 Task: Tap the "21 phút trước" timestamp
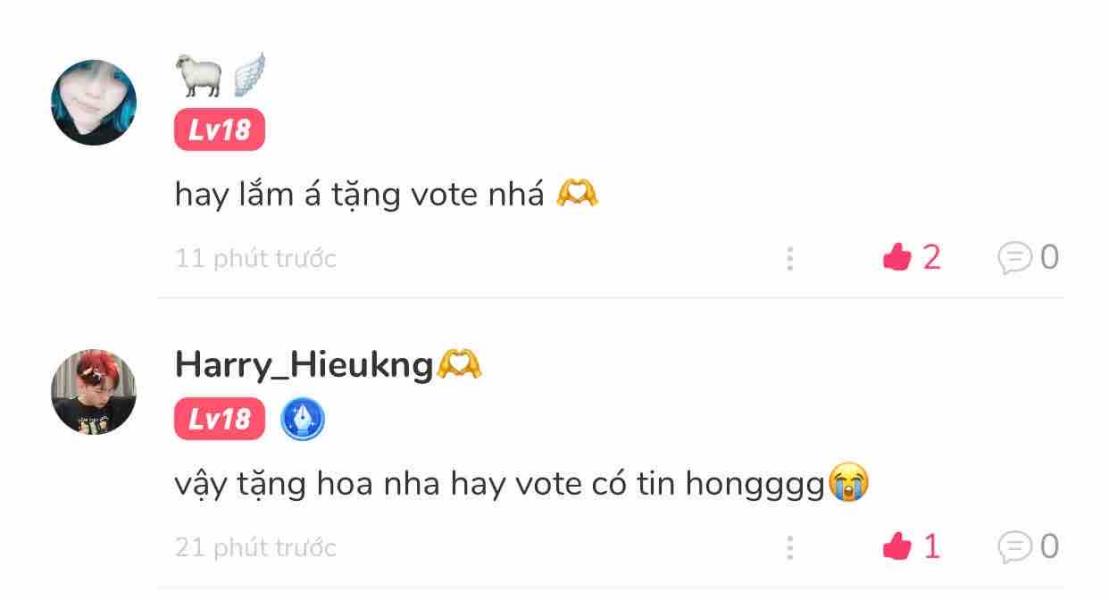coord(255,548)
